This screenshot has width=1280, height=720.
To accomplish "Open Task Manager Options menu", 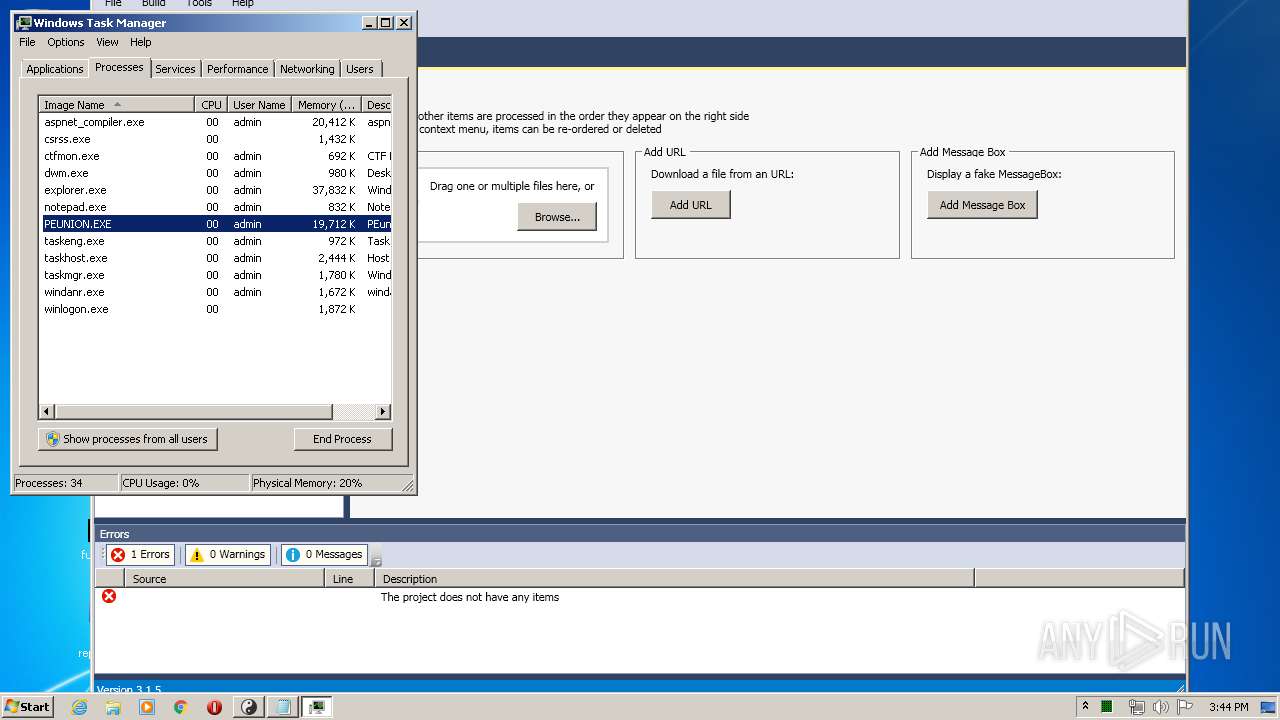I will pos(66,42).
